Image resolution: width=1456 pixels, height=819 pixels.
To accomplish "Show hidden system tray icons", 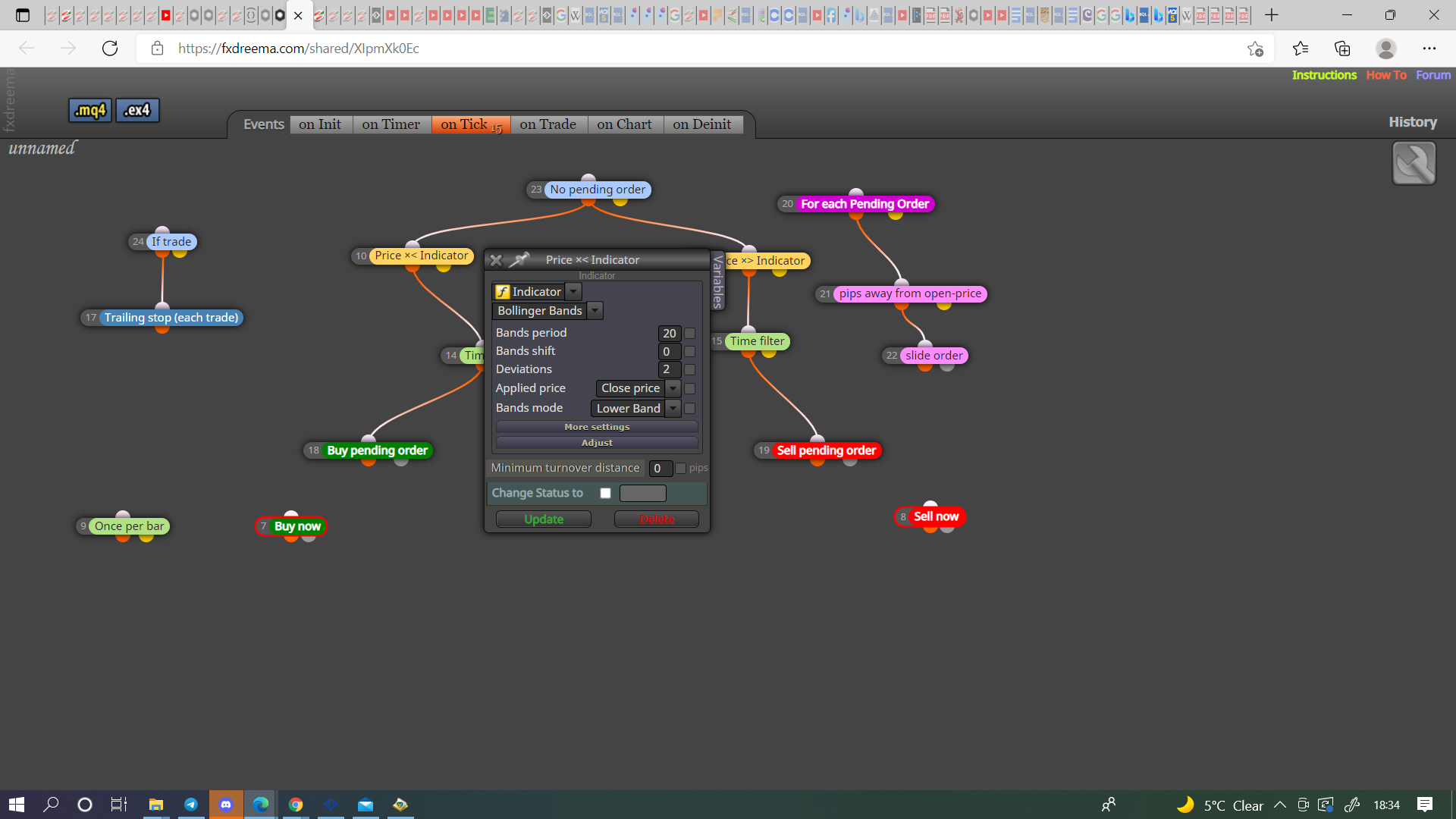I will pyautogui.click(x=1280, y=805).
